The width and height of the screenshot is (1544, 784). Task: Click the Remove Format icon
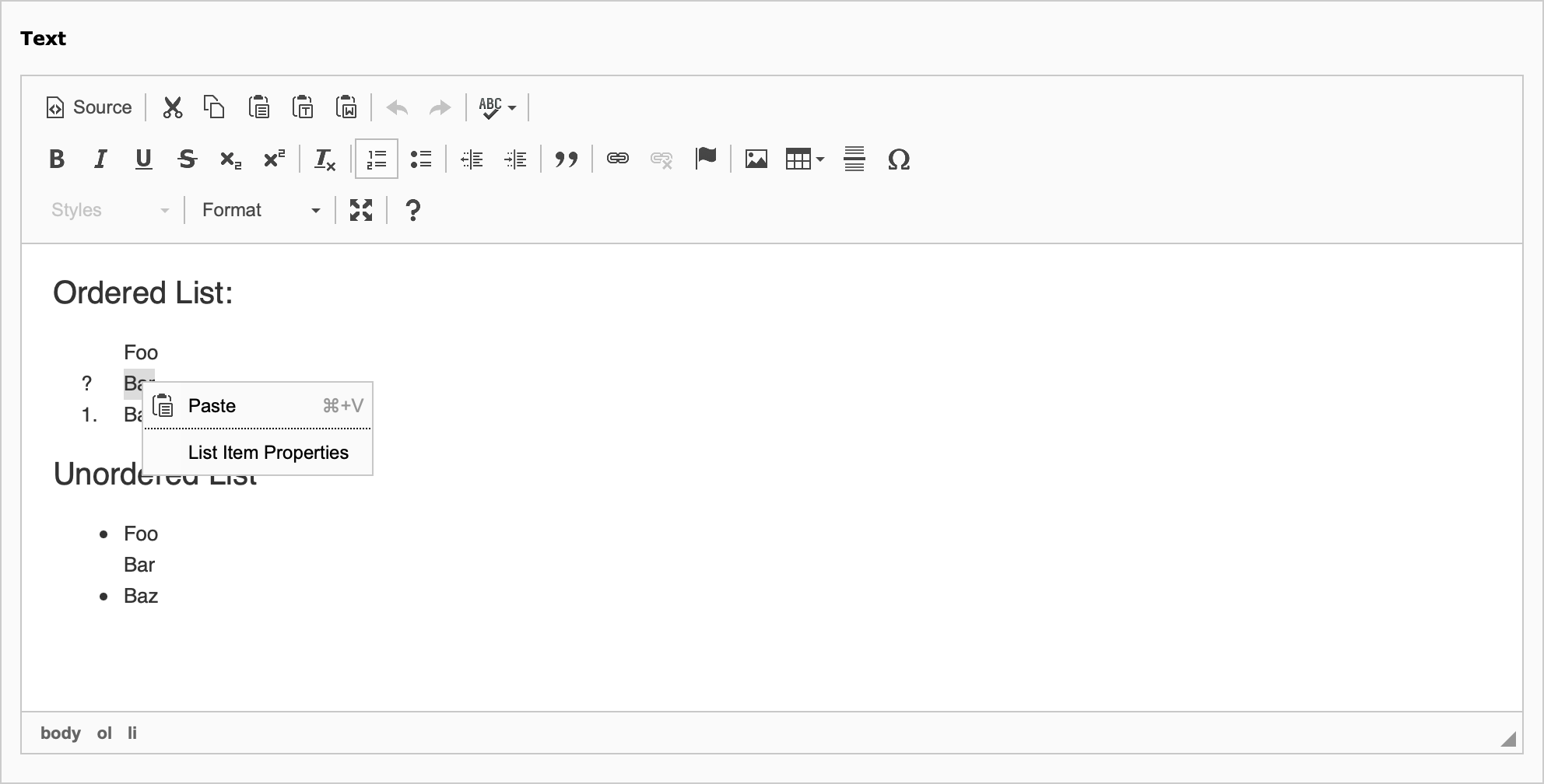click(325, 159)
